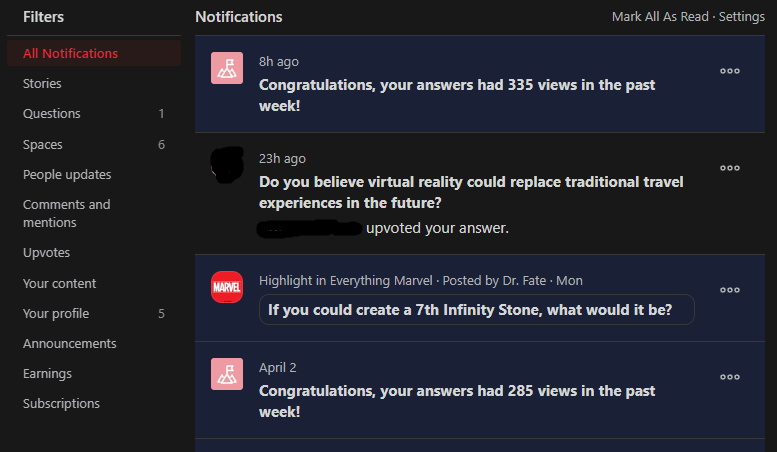This screenshot has width=777, height=452.
Task: Open the virtual reality travel question
Action: [472, 193]
